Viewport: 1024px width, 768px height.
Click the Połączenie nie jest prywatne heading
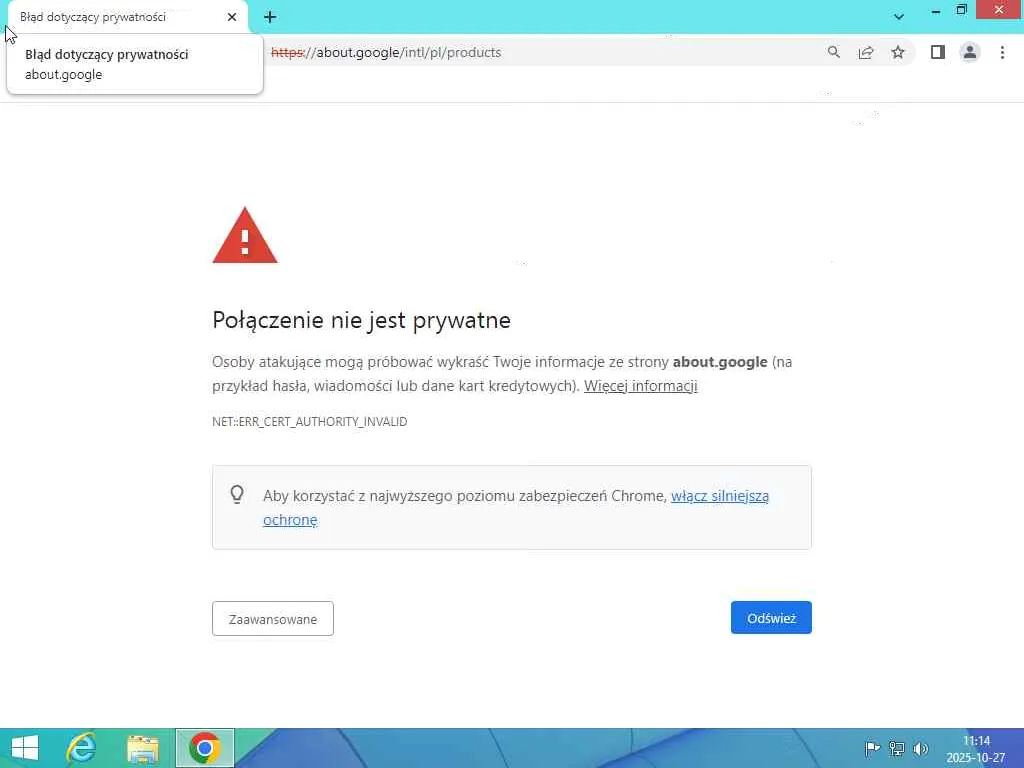tap(361, 320)
